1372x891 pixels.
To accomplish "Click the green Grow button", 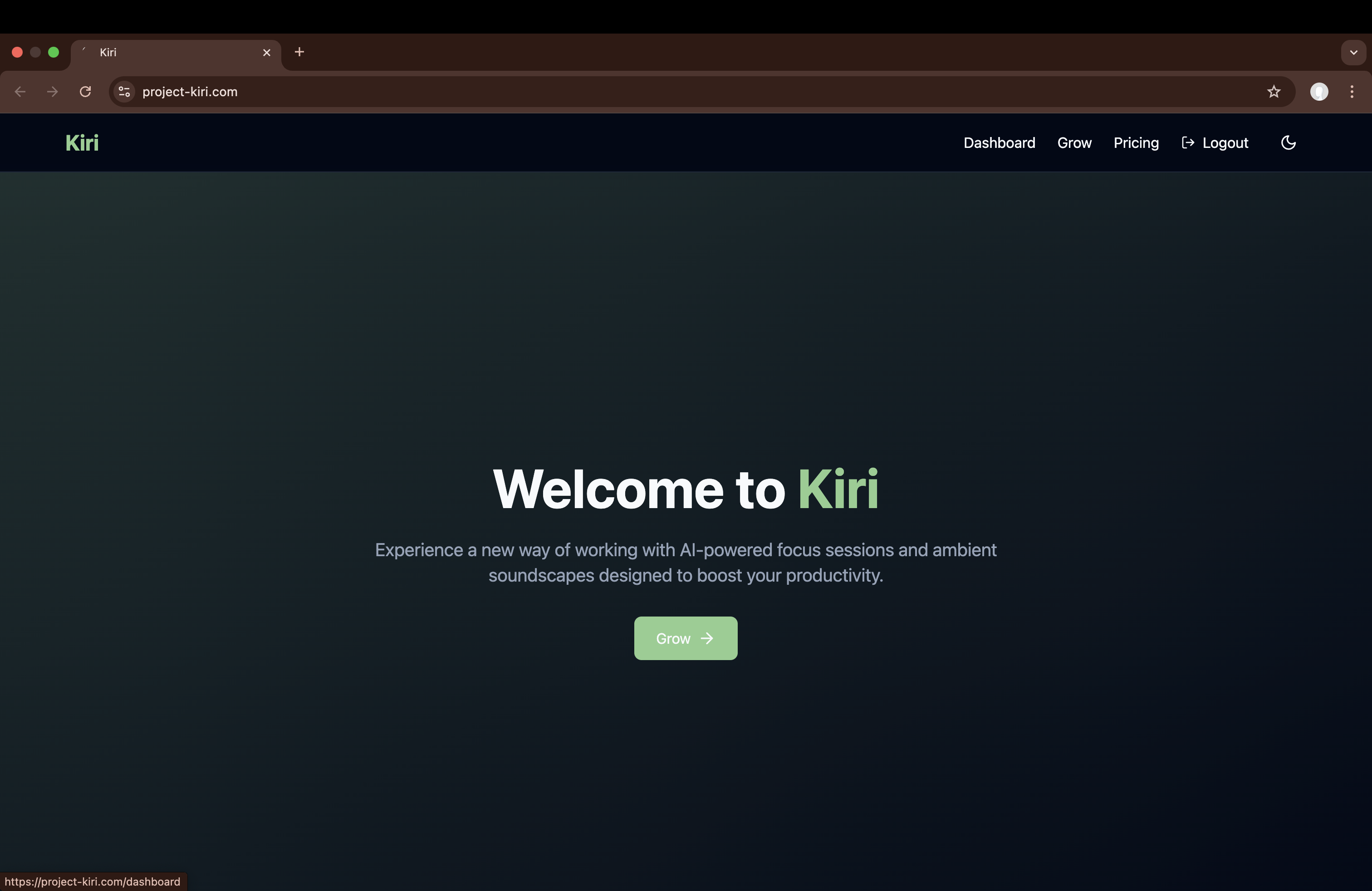I will pos(686,638).
